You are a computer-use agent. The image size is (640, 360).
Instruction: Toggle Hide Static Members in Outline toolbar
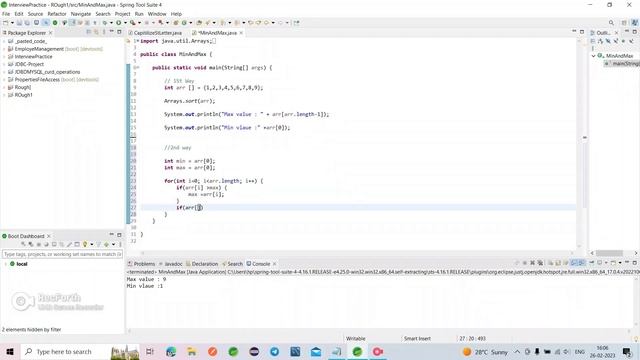point(616,41)
